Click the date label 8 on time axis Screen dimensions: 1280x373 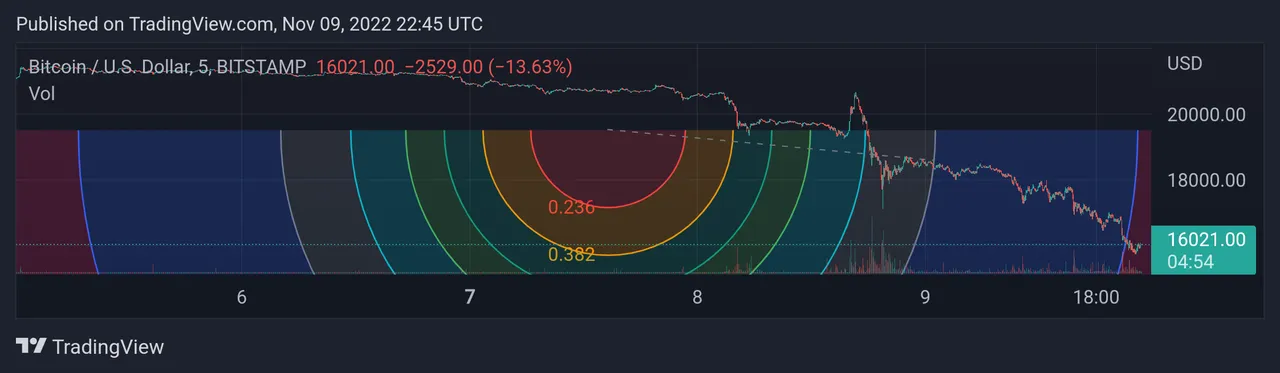click(x=697, y=297)
